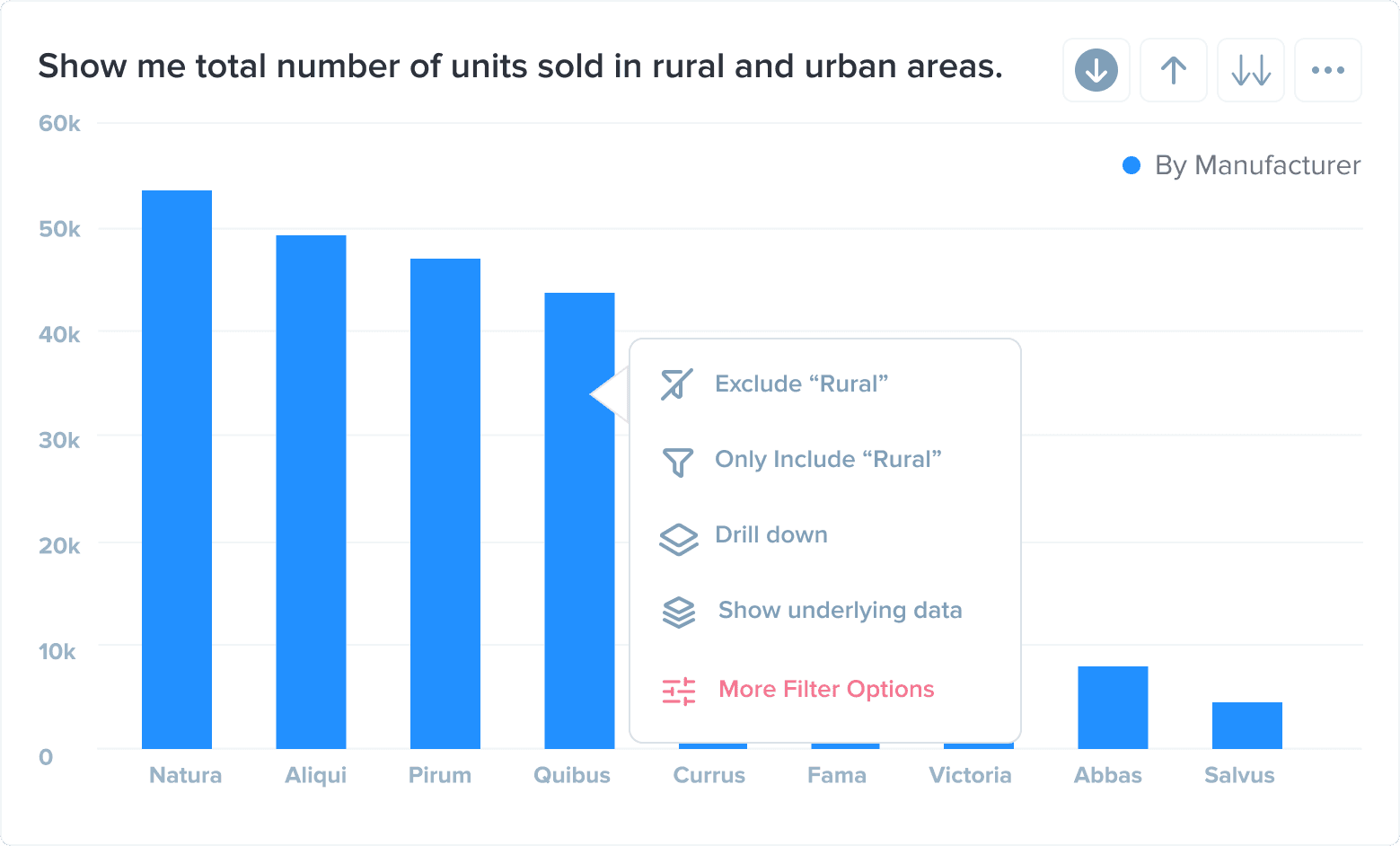Choose Only Include "Rural" option
This screenshot has width=1400, height=846.
click(828, 460)
